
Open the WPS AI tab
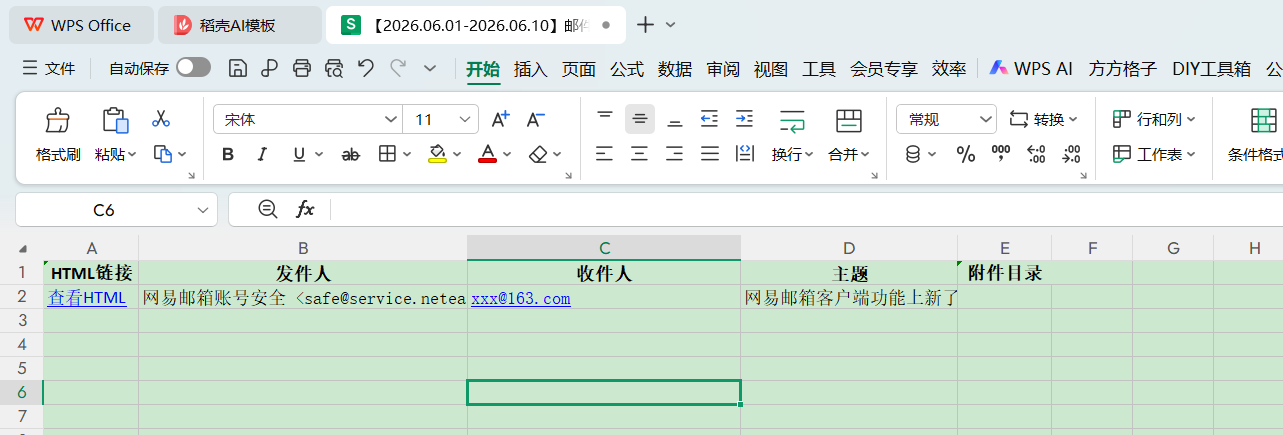[1031, 69]
